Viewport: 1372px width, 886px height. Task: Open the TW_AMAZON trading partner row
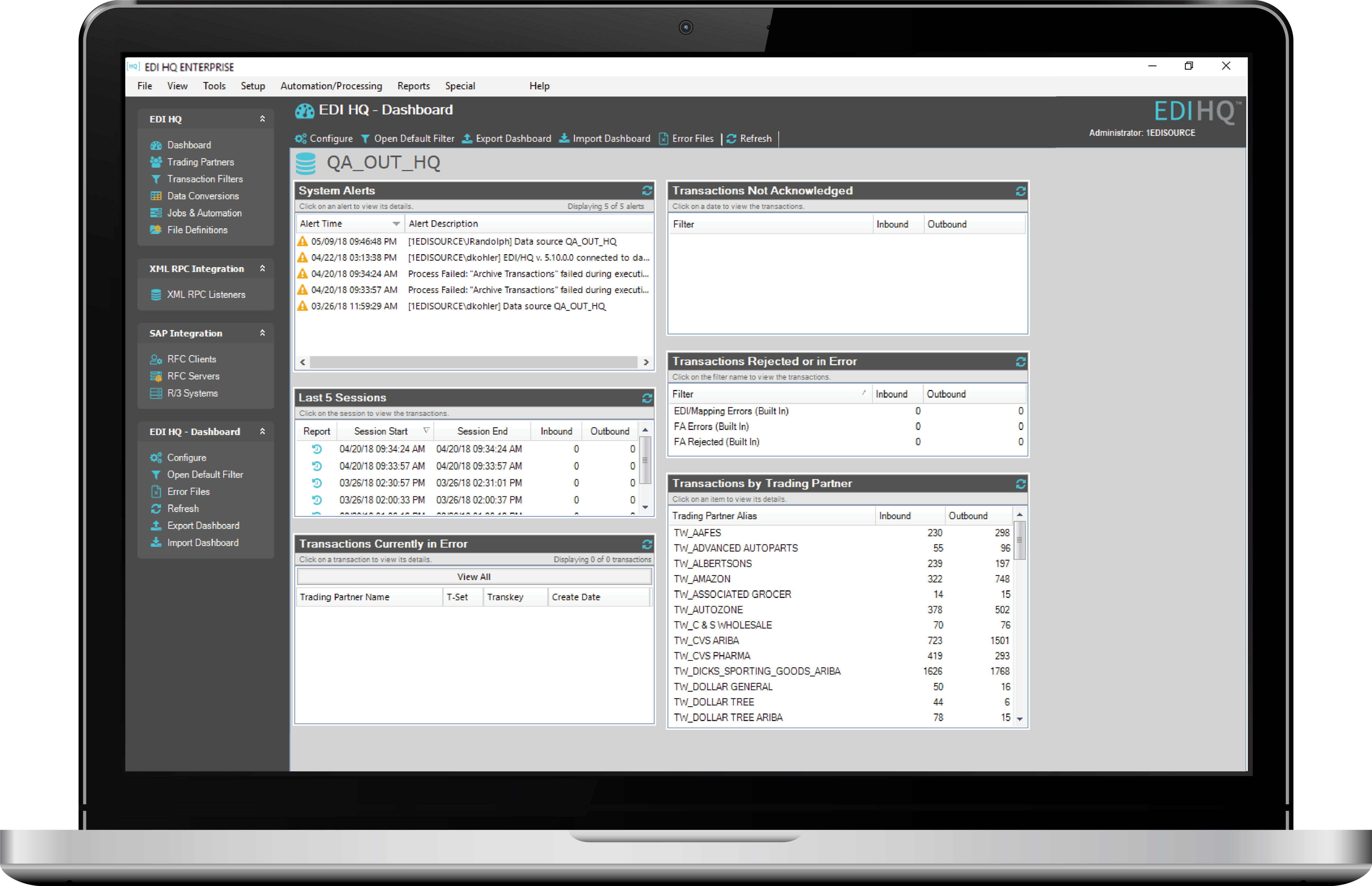[702, 579]
